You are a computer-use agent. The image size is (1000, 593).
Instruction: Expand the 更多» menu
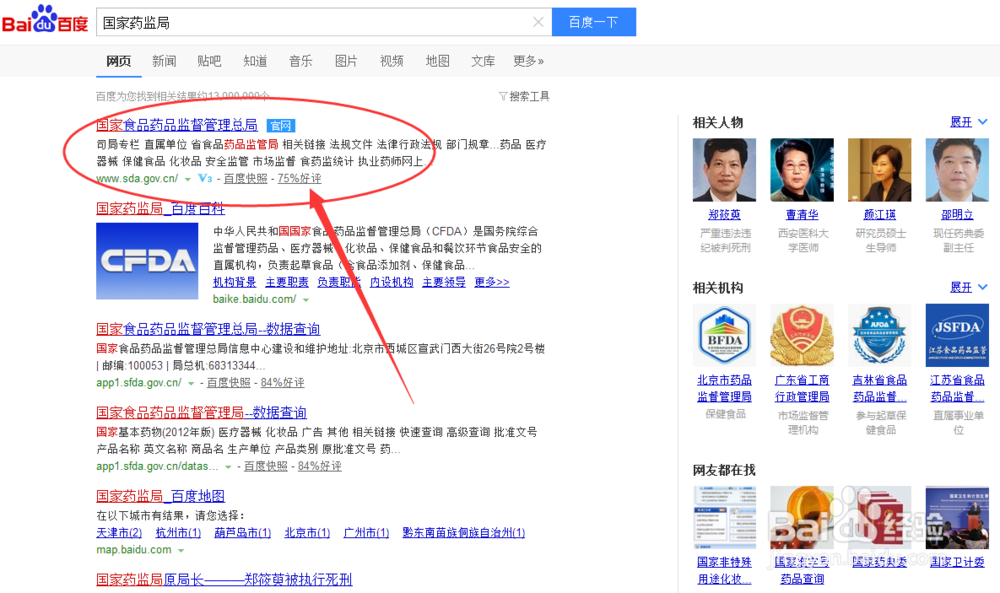(529, 61)
